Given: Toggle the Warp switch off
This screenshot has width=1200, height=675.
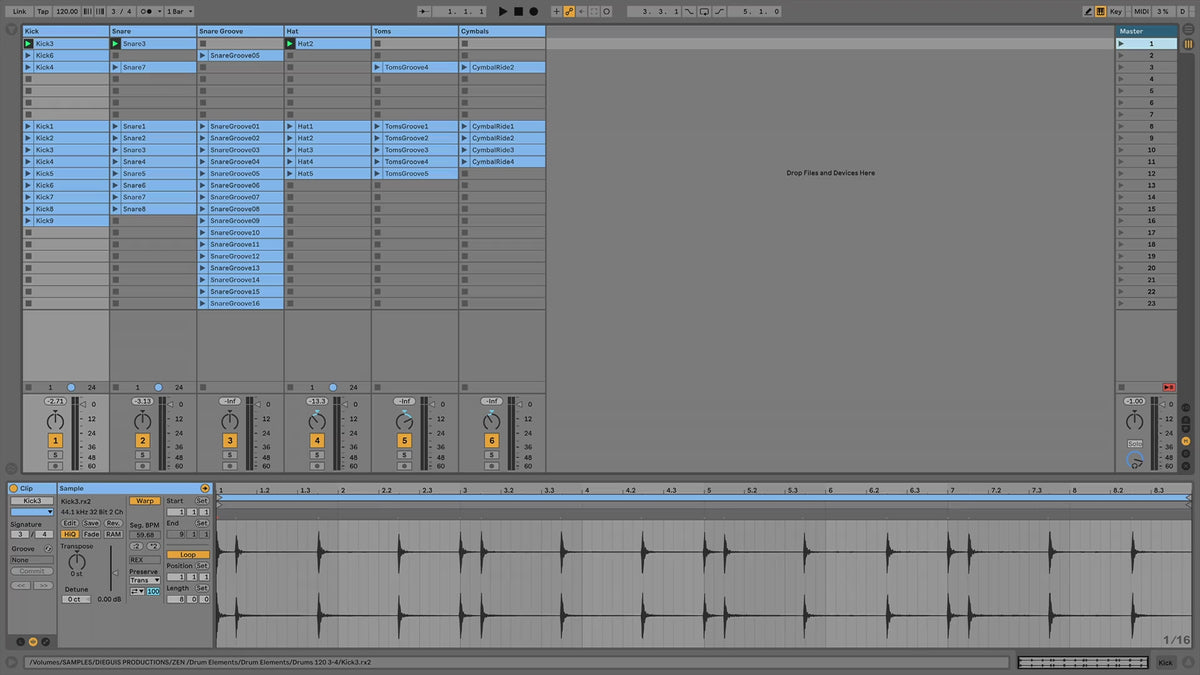Looking at the screenshot, I should [144, 501].
